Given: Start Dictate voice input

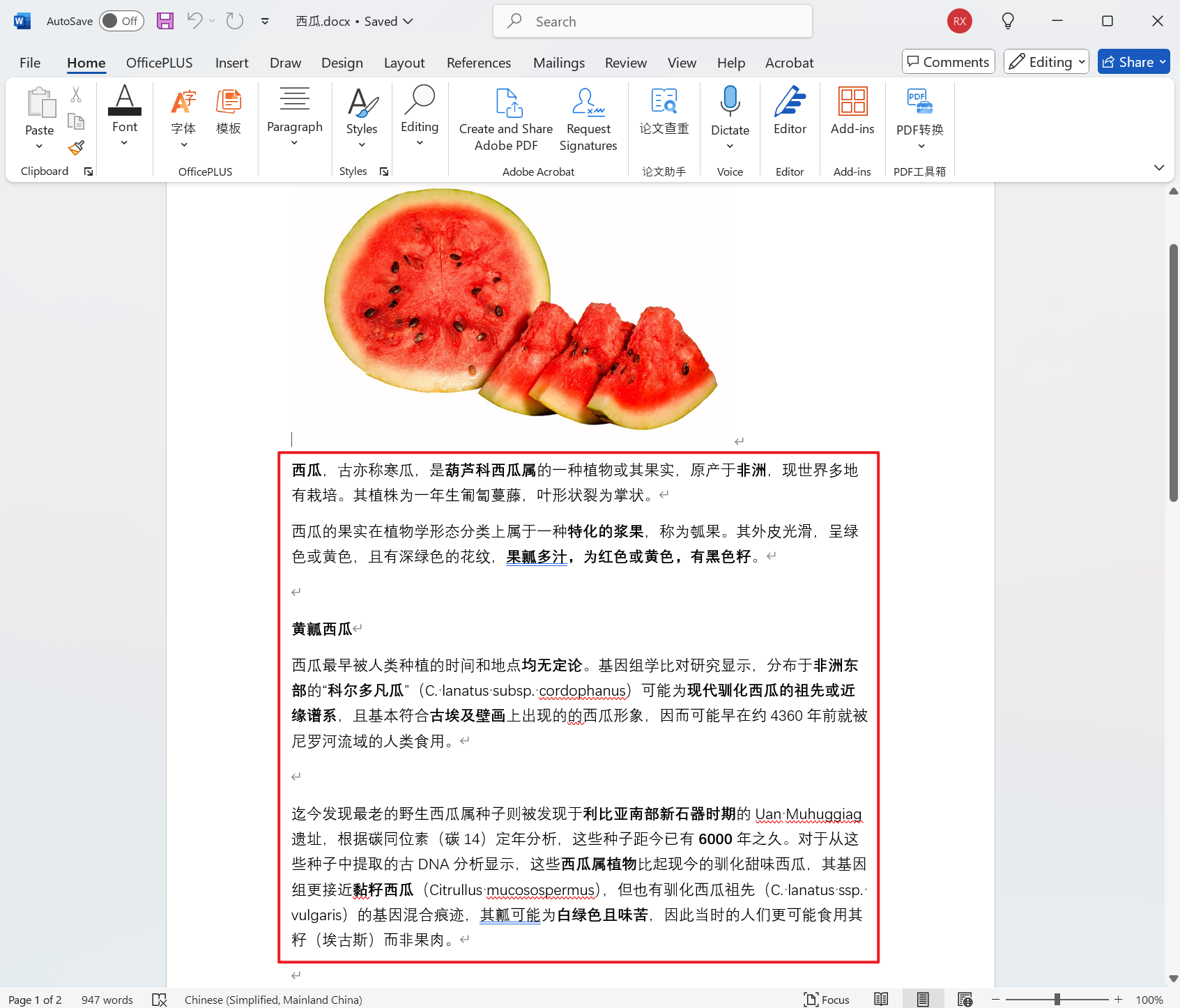Looking at the screenshot, I should click(729, 112).
